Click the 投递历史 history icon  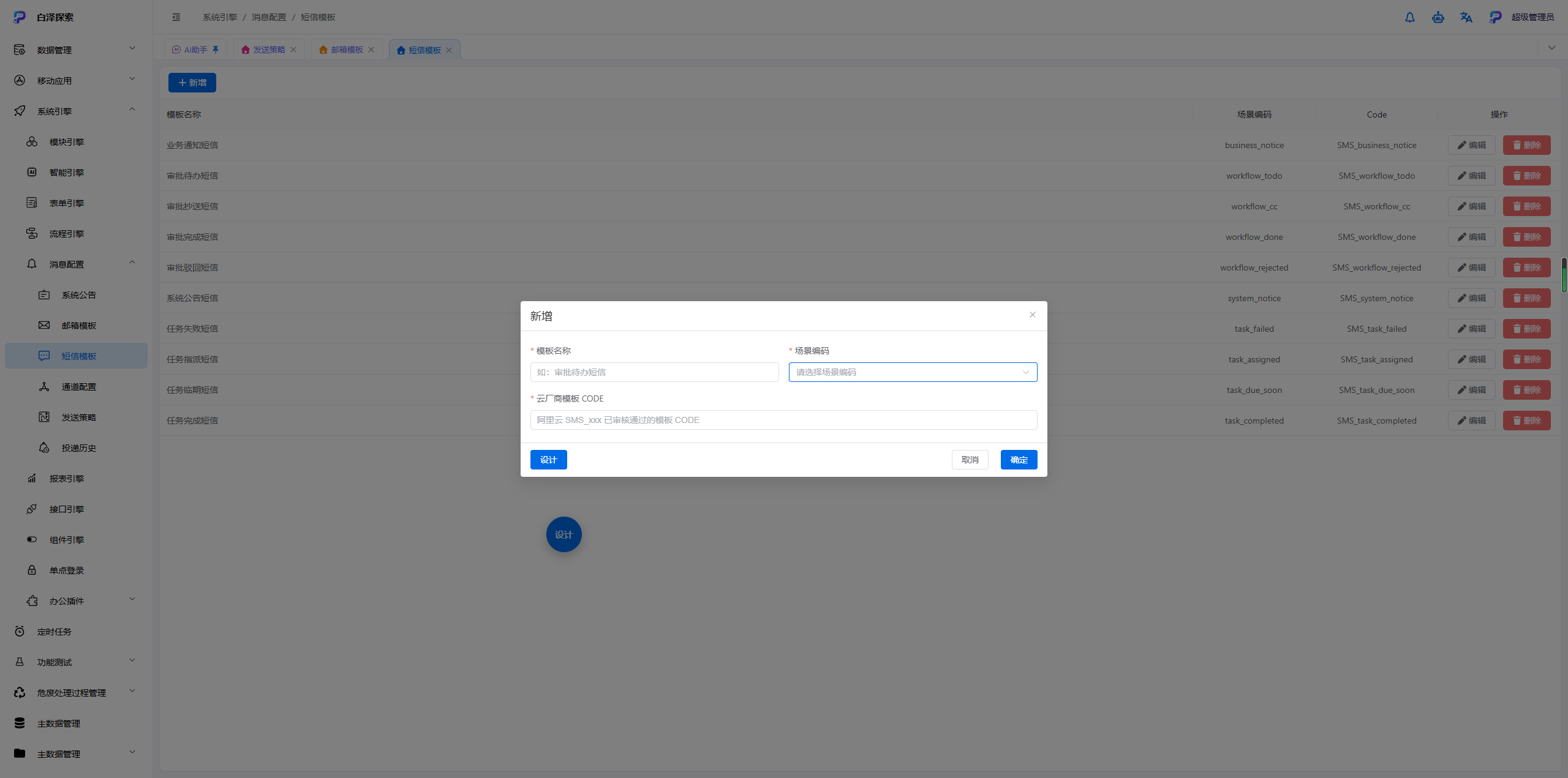click(44, 447)
